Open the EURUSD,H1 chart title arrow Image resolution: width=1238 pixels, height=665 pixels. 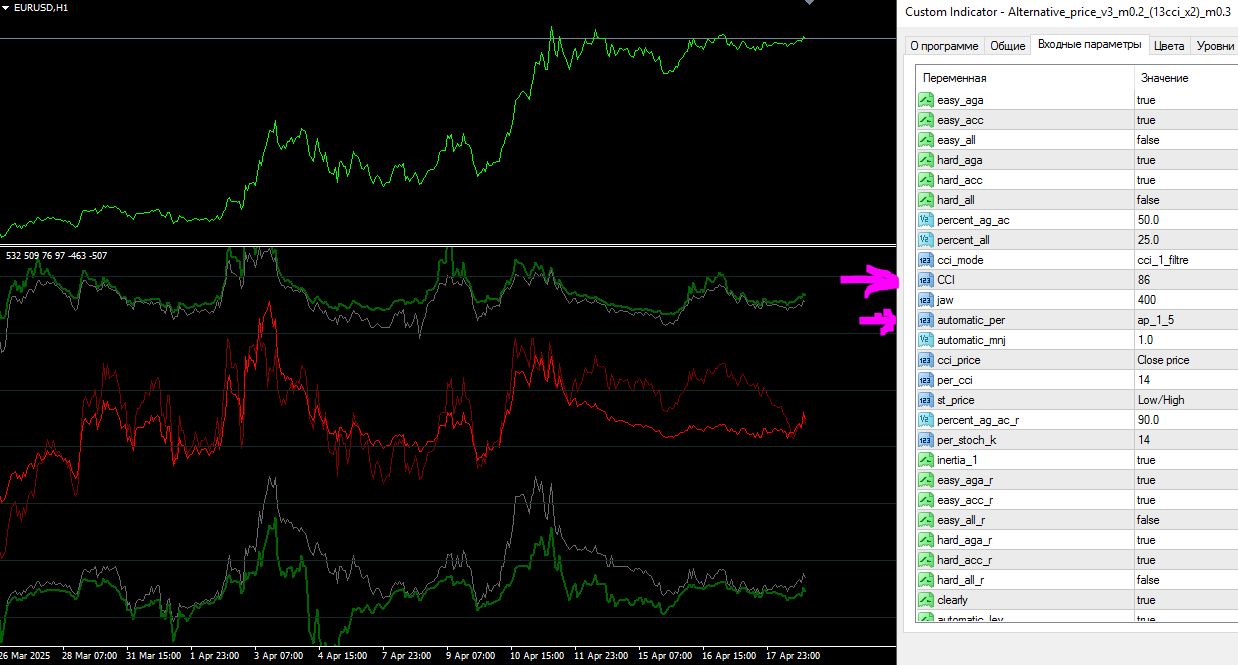(5, 7)
